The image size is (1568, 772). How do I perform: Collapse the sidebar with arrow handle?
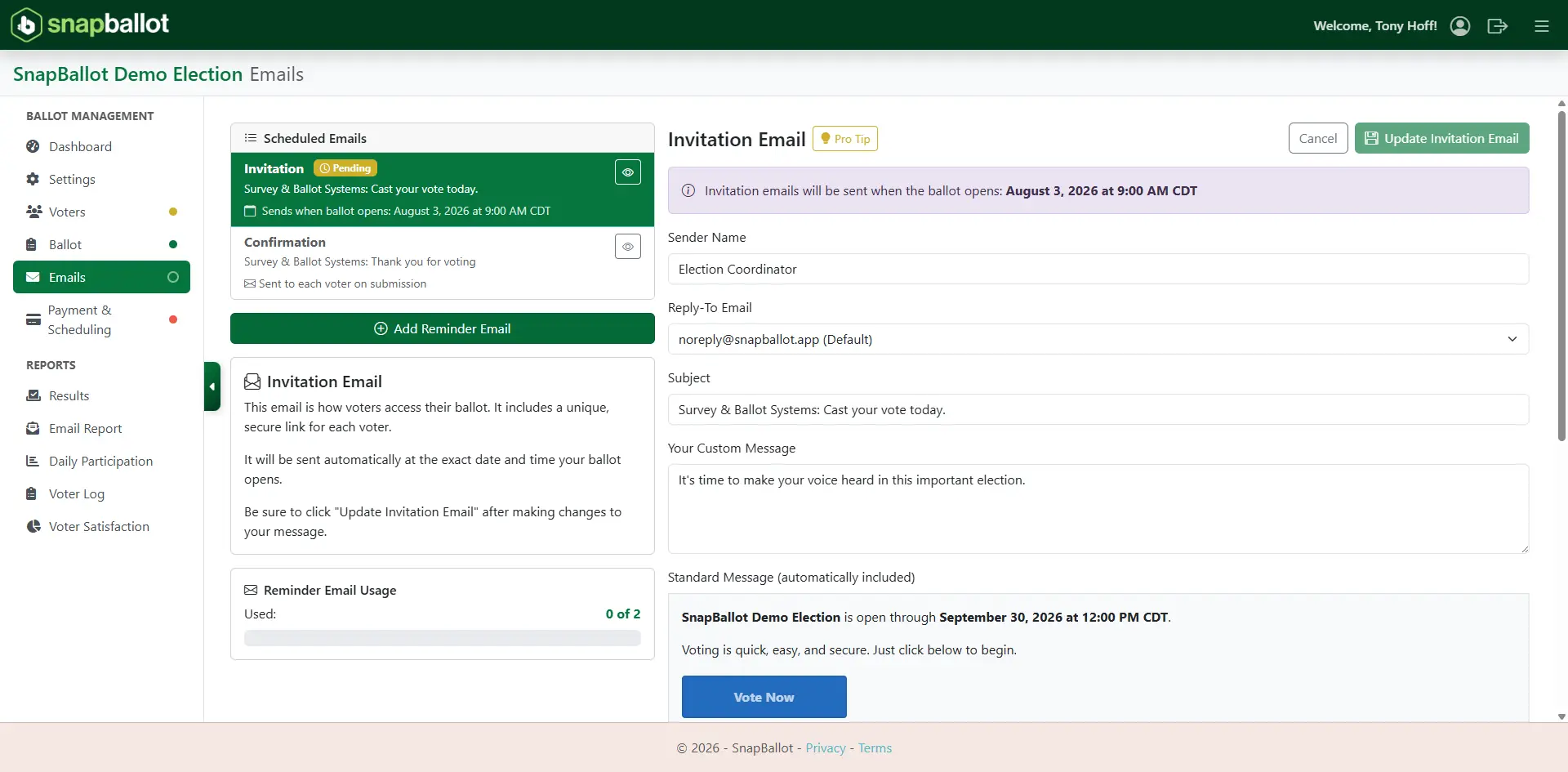point(212,386)
